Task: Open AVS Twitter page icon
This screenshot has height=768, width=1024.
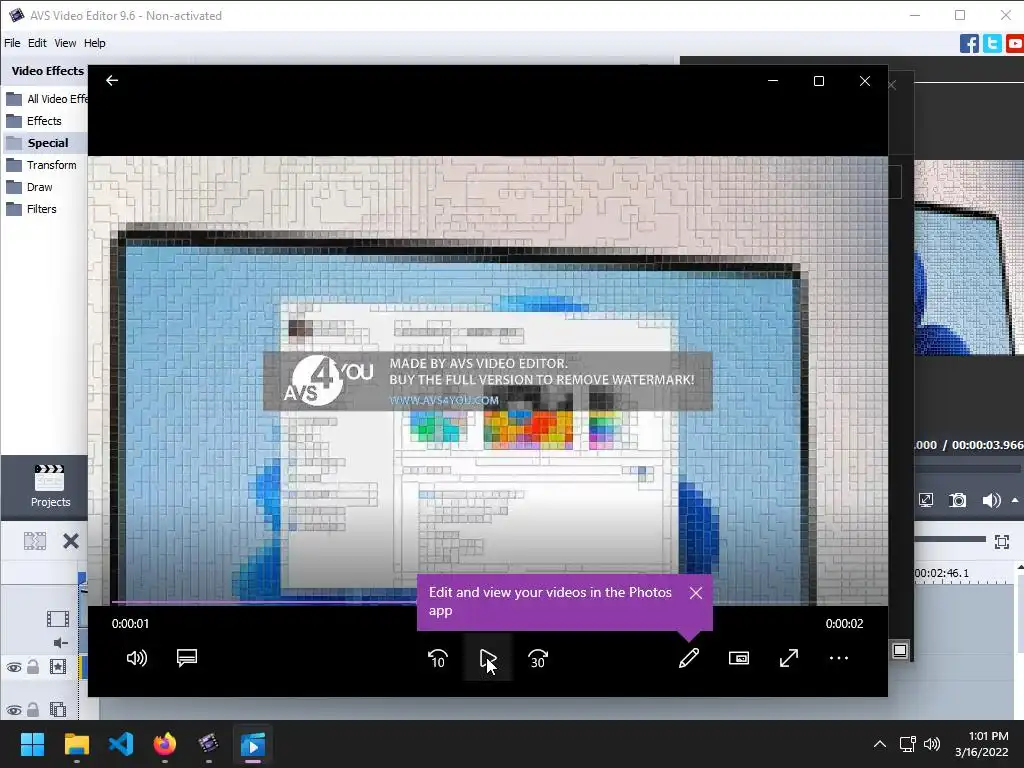Action: tap(992, 44)
